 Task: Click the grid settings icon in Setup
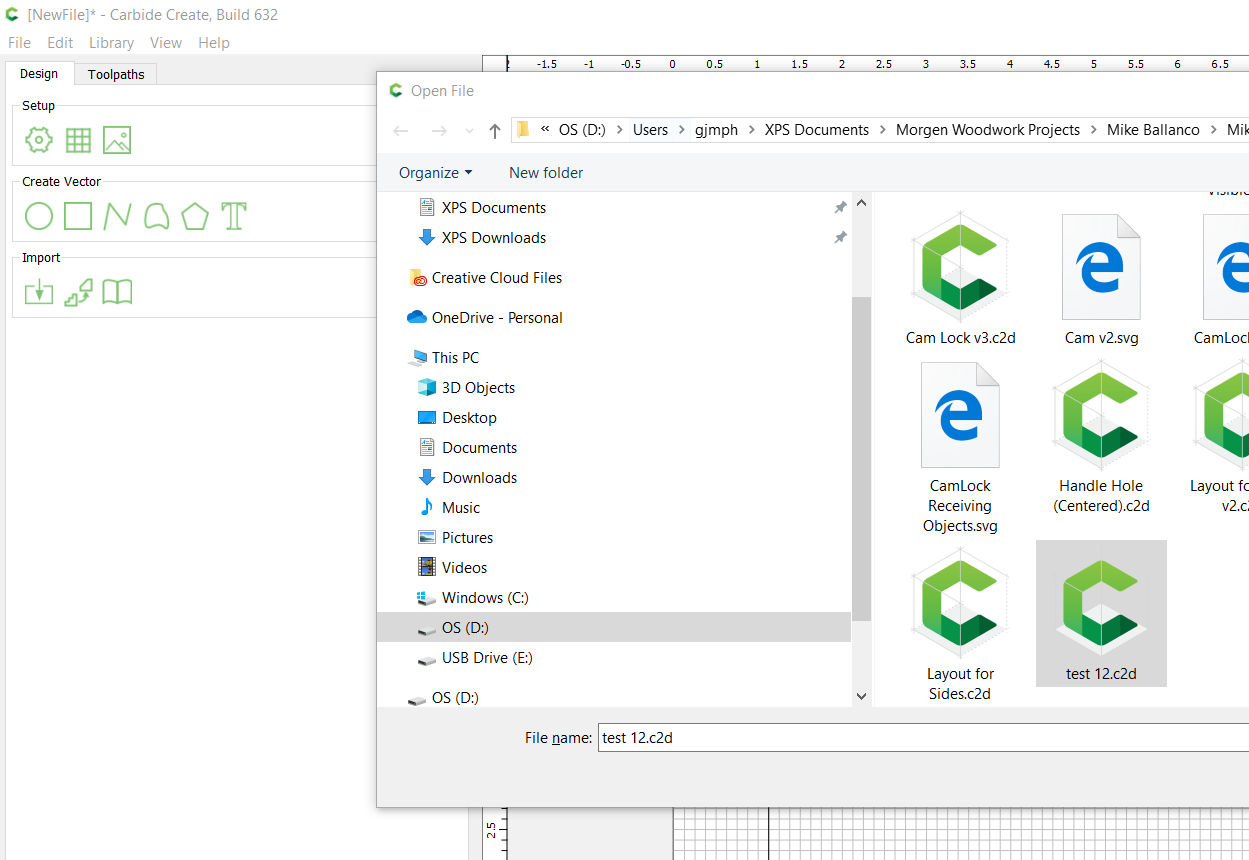[78, 140]
